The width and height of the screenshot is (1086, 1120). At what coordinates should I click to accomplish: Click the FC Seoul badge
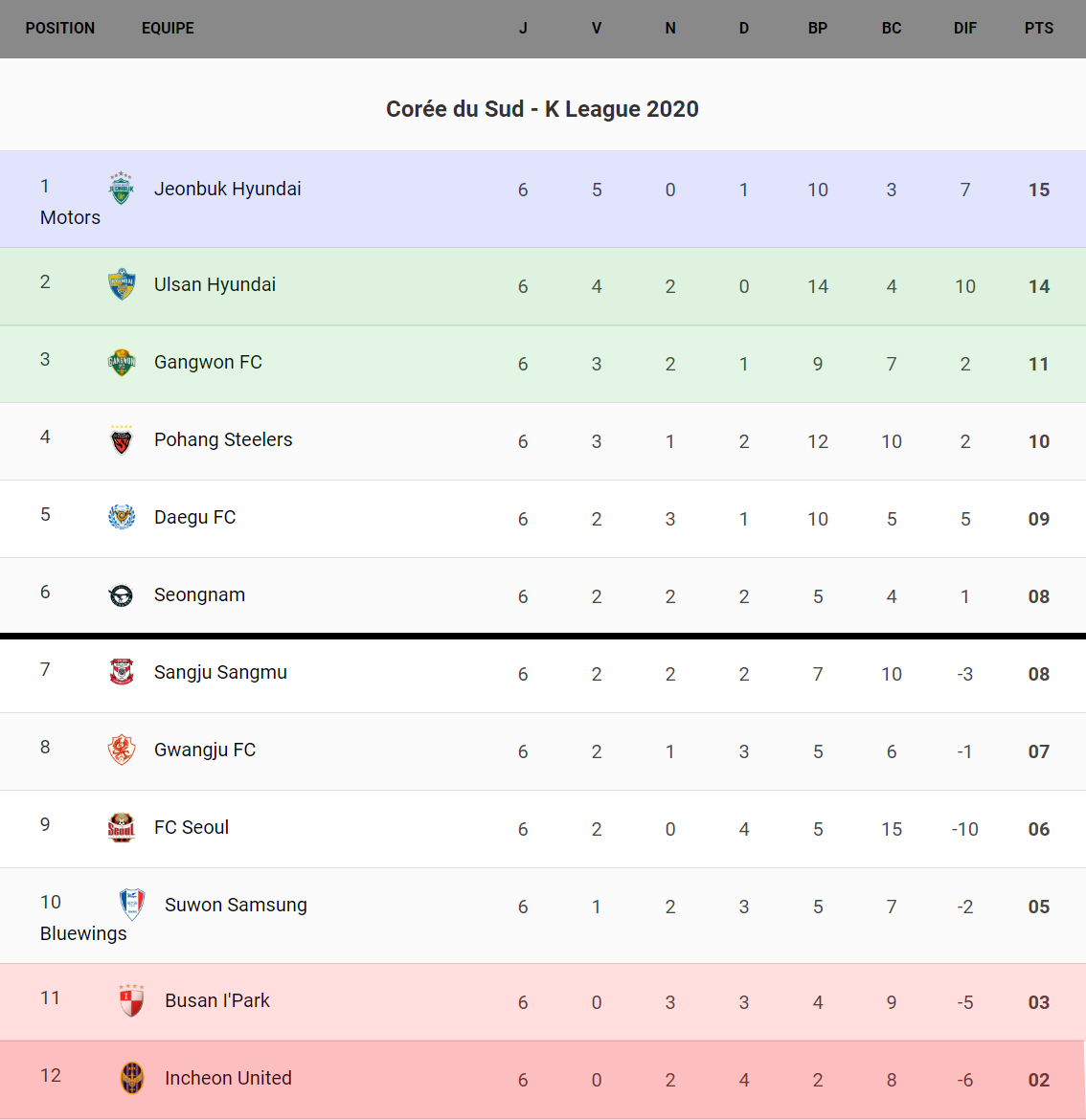[122, 827]
